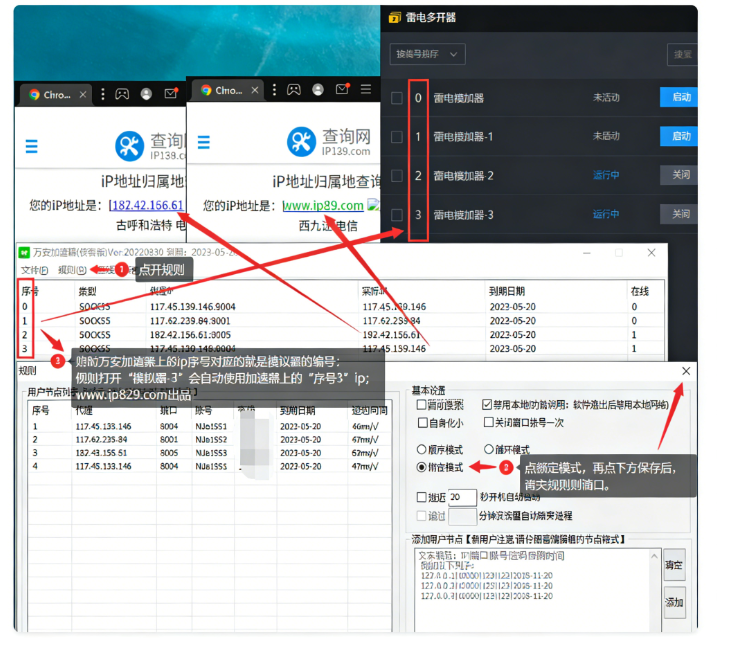Select rule list row 3 with port 8005

click(210, 453)
